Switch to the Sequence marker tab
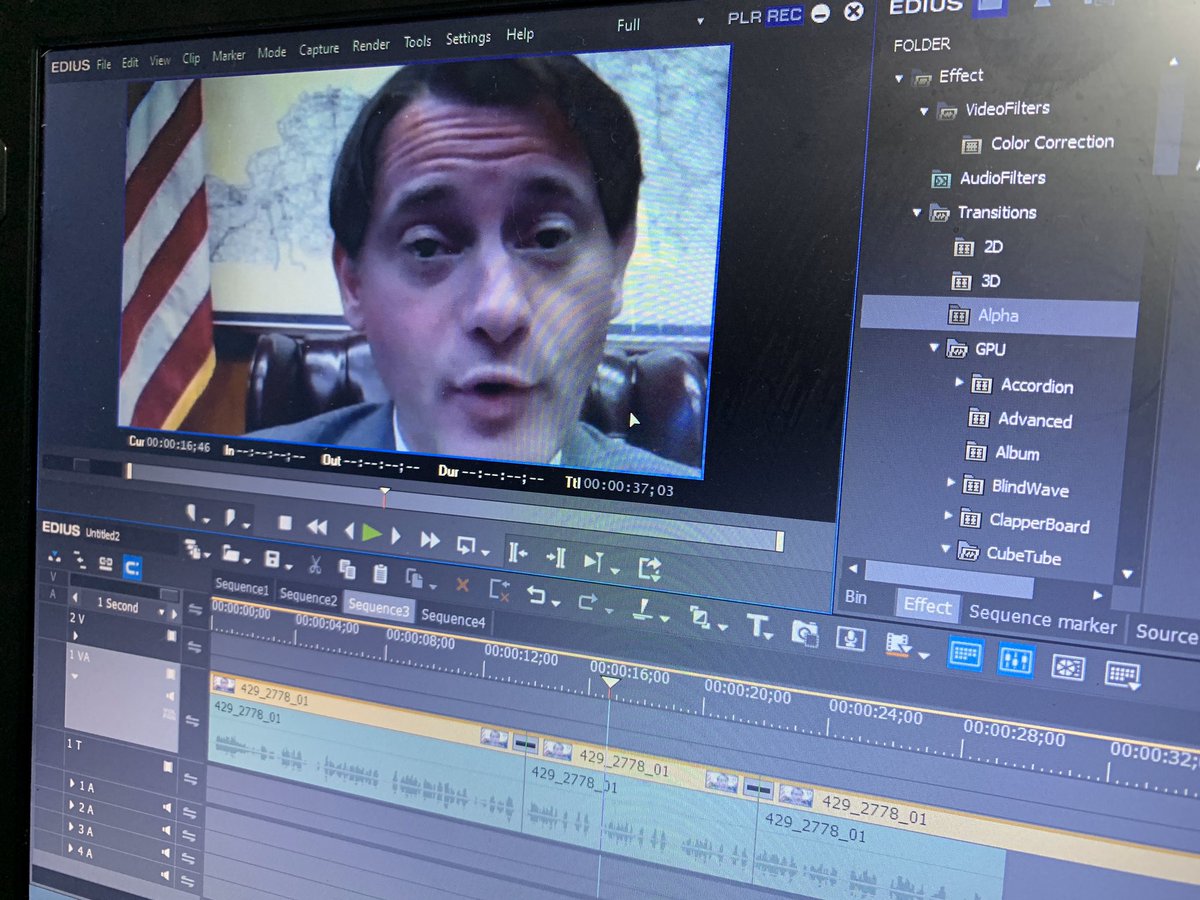This screenshot has width=1200, height=900. pos(1042,620)
